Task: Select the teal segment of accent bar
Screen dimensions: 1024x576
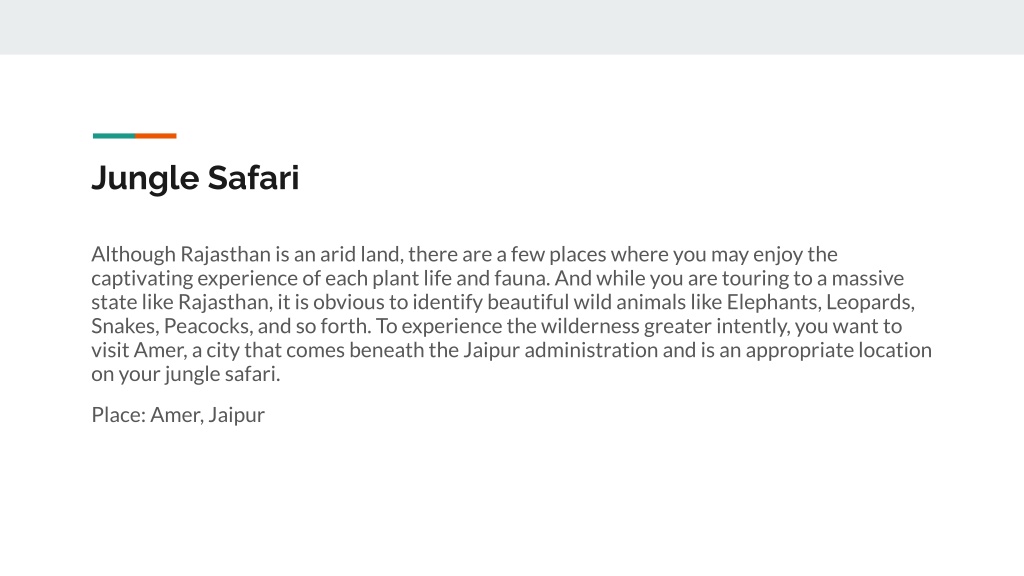Action: click(114, 136)
